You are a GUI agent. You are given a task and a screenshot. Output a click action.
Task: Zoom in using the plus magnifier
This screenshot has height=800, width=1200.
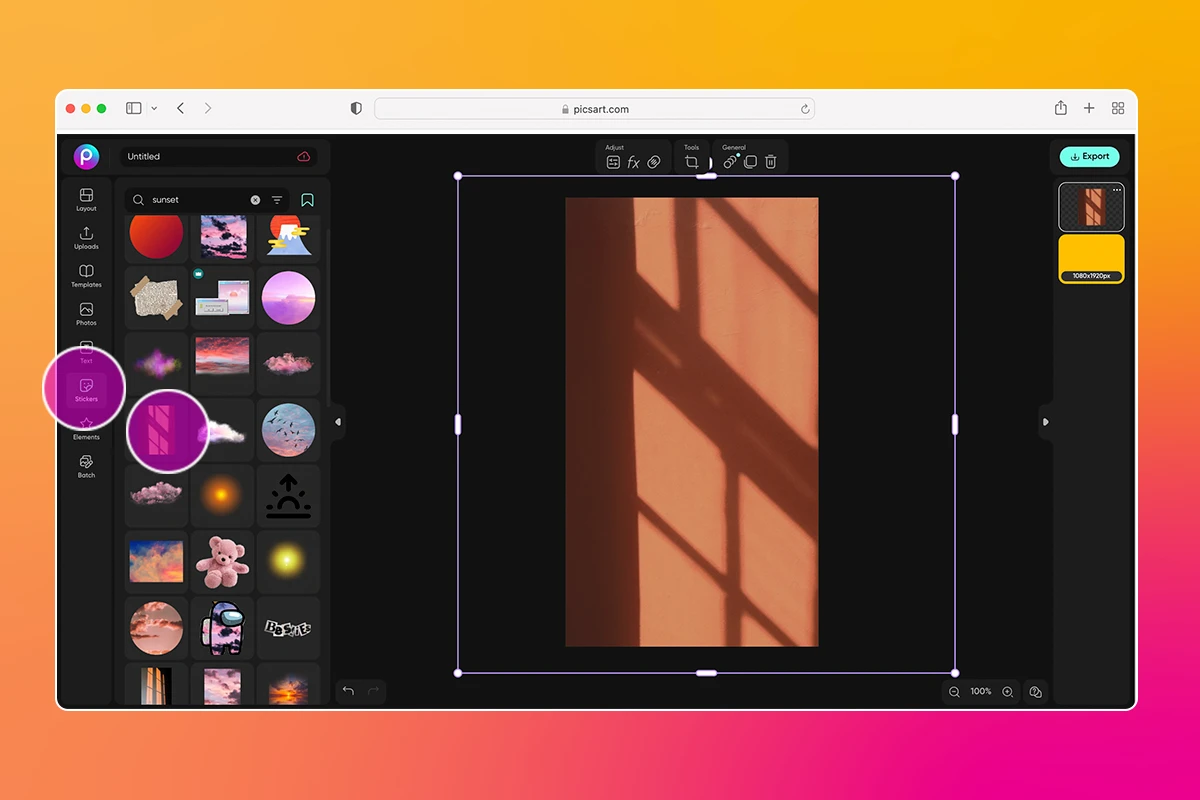coord(1007,691)
